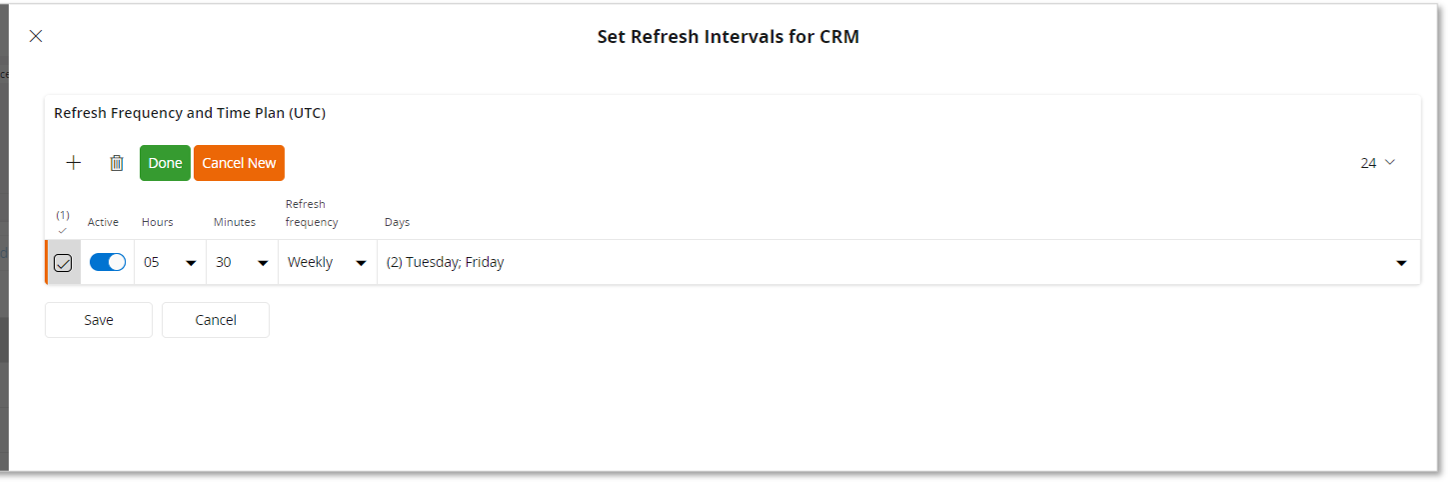Click the Active column header
1448x482 pixels.
coord(103,222)
